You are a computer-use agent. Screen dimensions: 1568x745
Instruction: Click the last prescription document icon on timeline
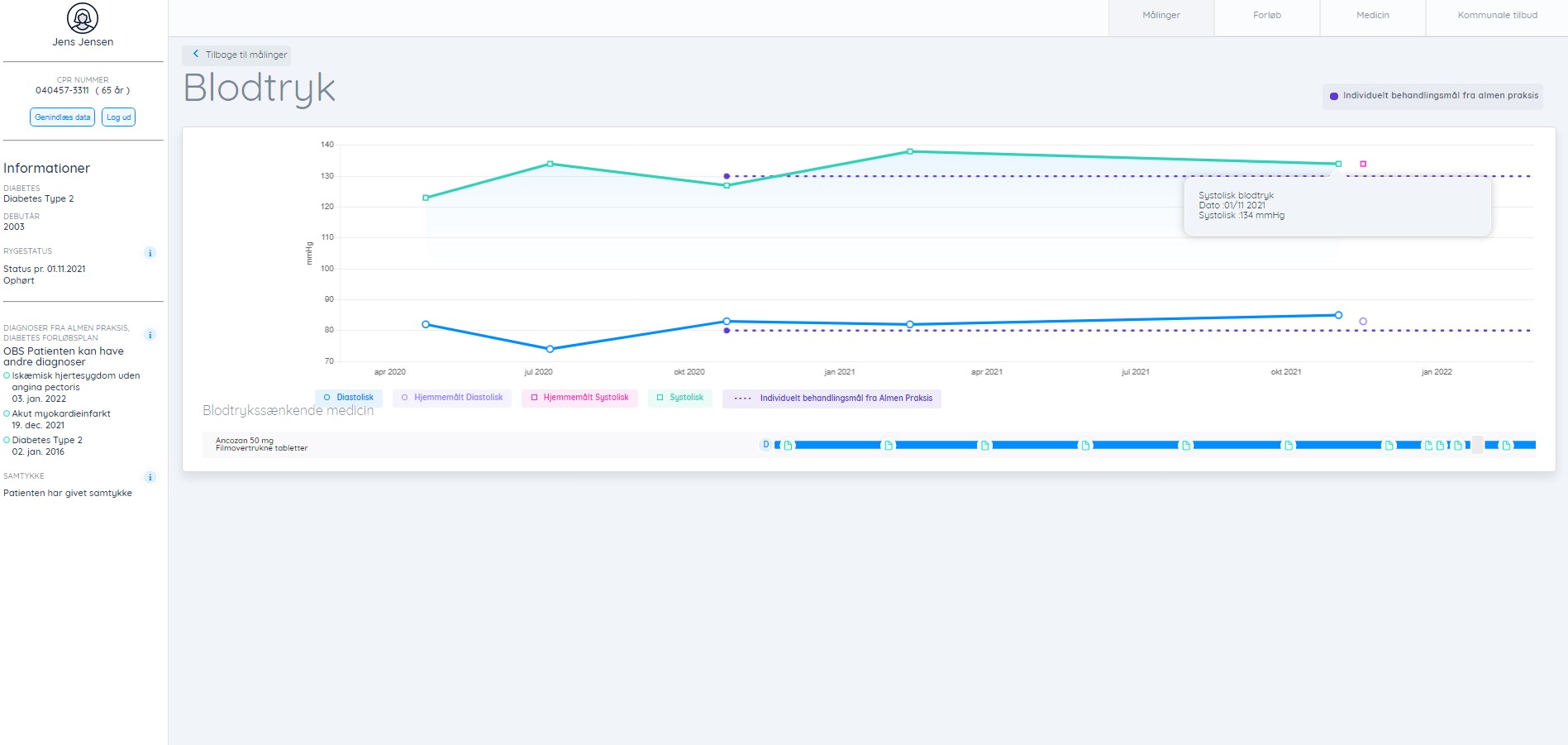pos(1506,446)
